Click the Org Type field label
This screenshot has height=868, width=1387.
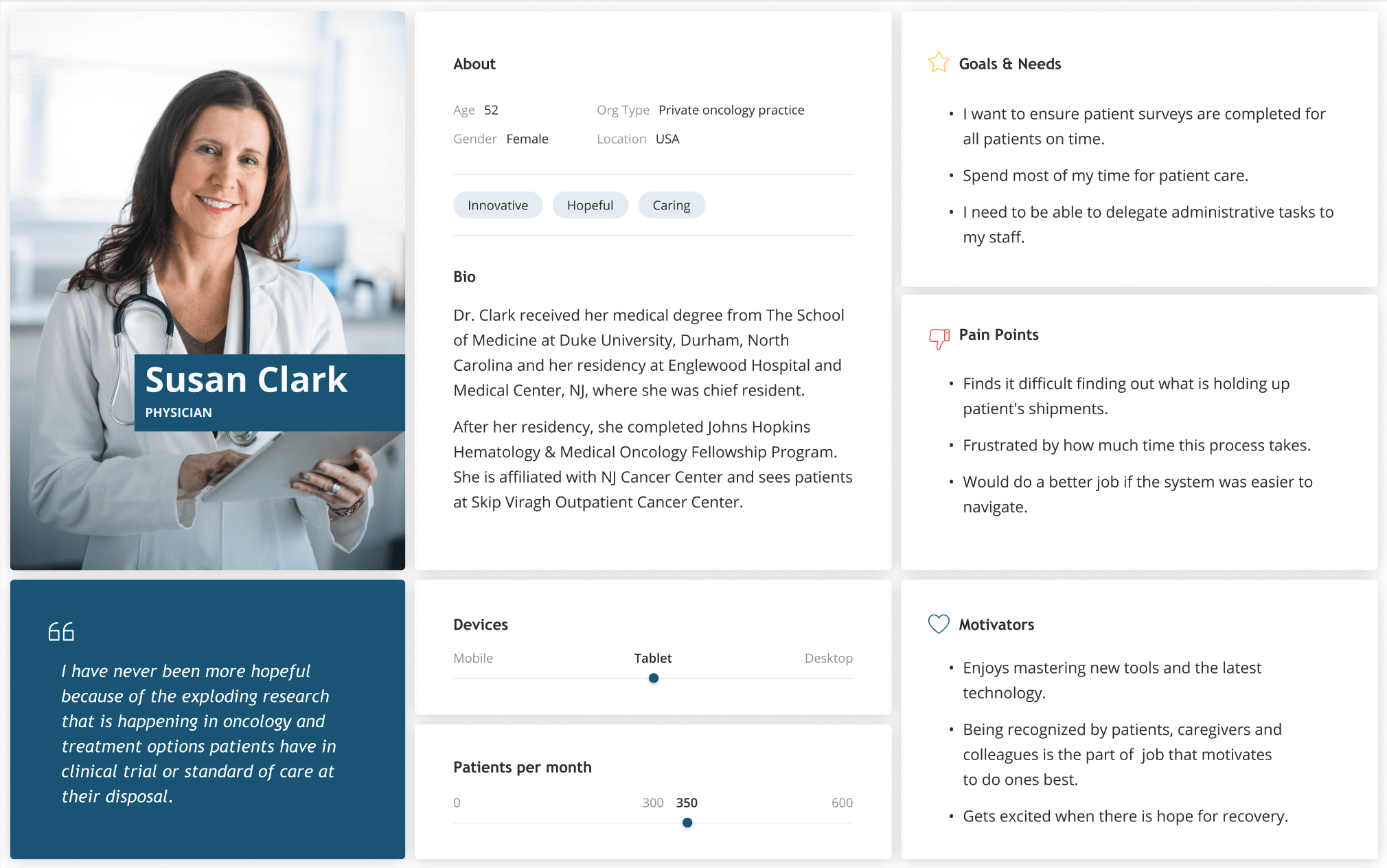pos(623,110)
